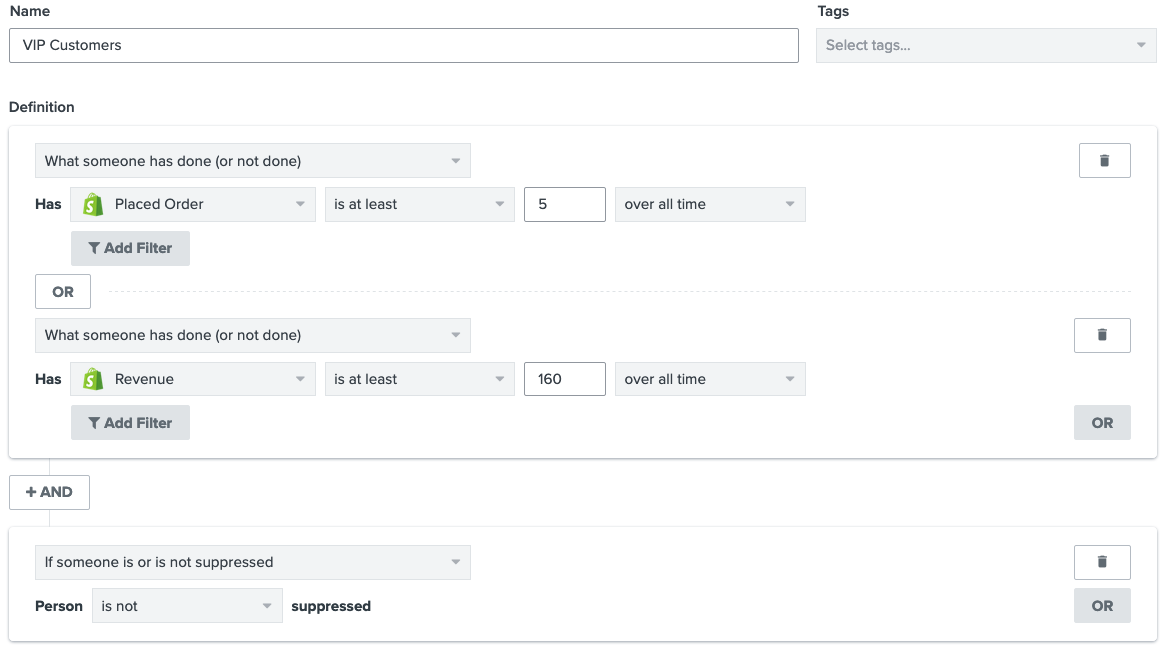Open the Select tags dropdown
Viewport: 1167px width, 653px height.
point(985,45)
